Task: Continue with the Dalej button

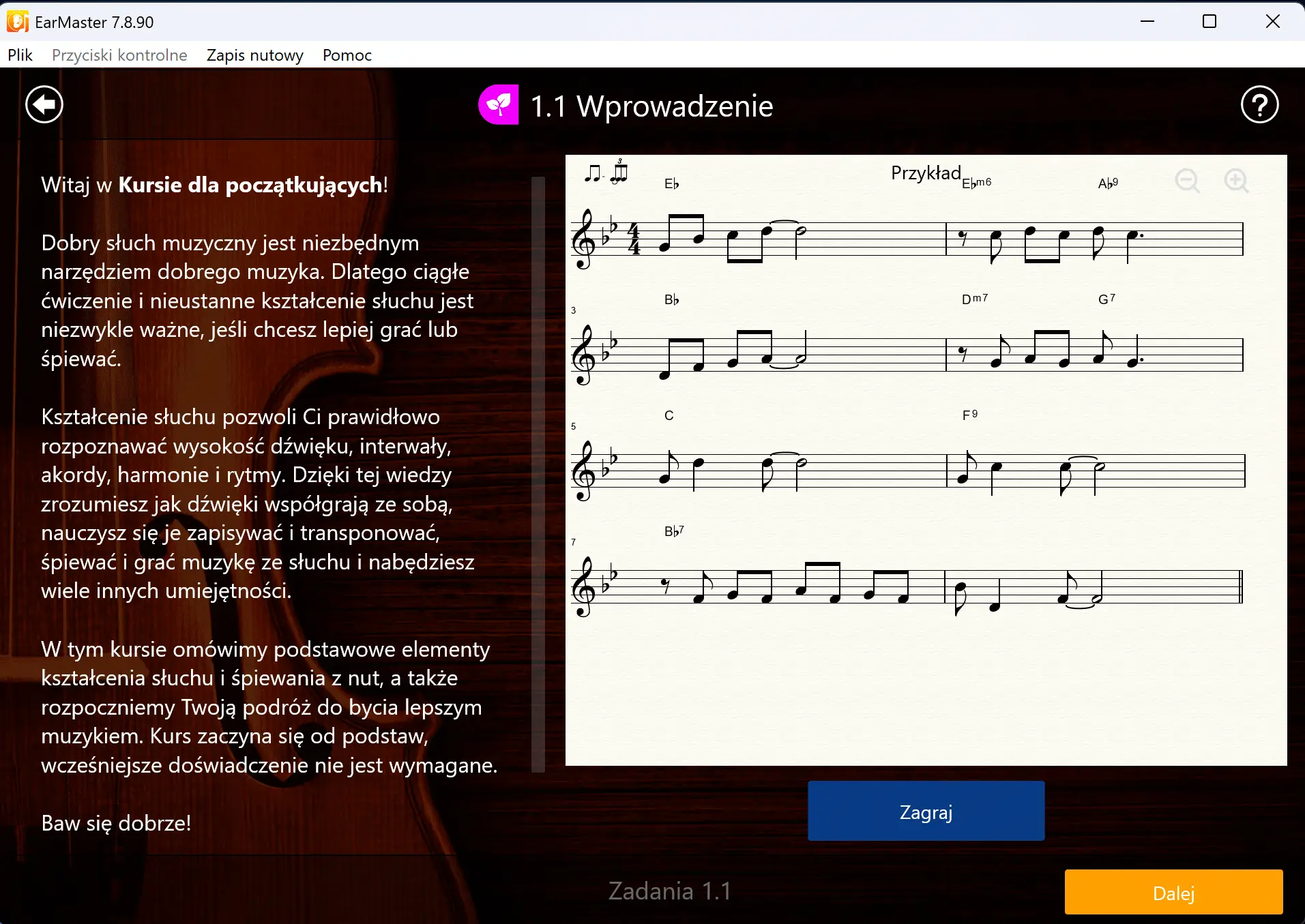Action: point(1173,893)
